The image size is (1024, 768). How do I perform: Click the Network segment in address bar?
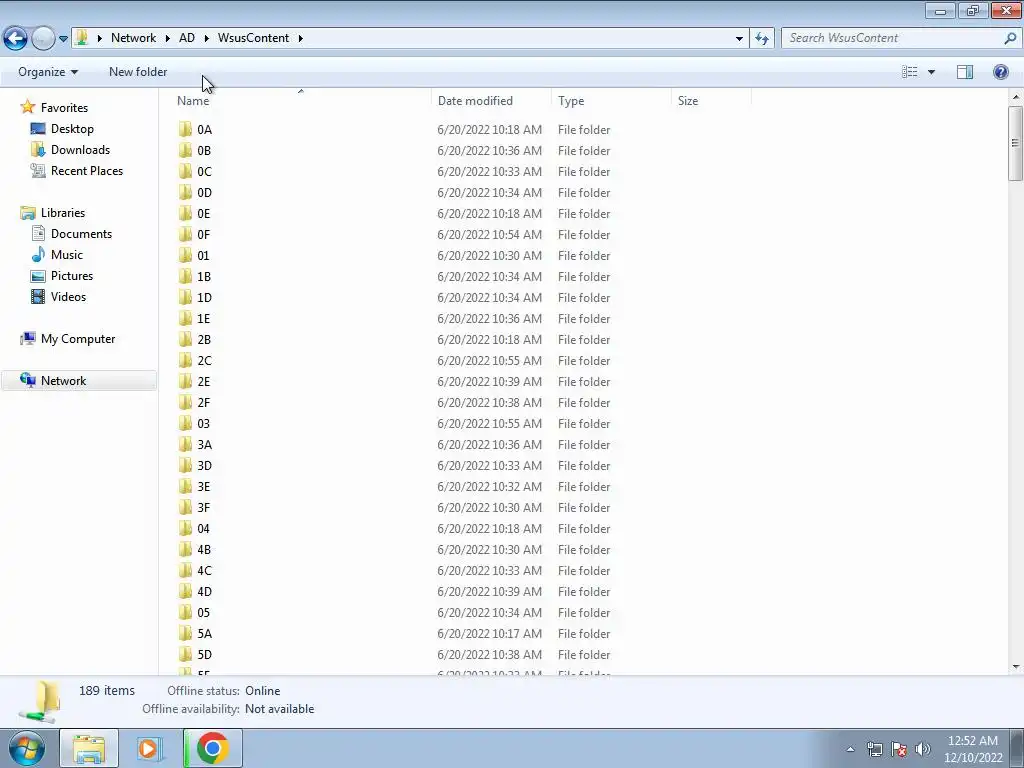pyautogui.click(x=133, y=38)
